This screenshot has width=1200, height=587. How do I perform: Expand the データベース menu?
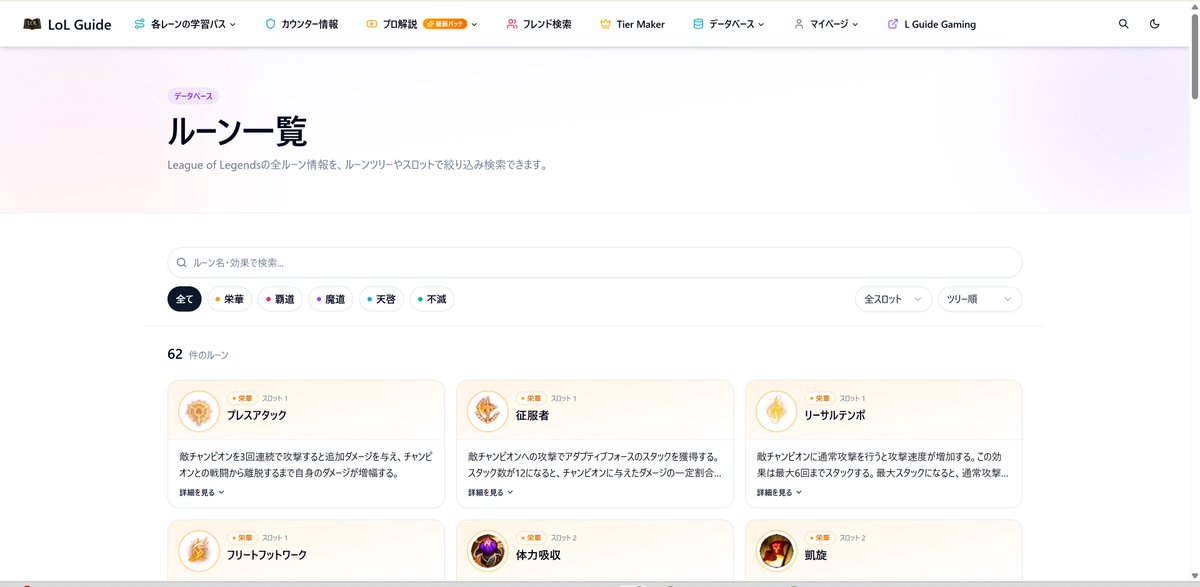728,24
